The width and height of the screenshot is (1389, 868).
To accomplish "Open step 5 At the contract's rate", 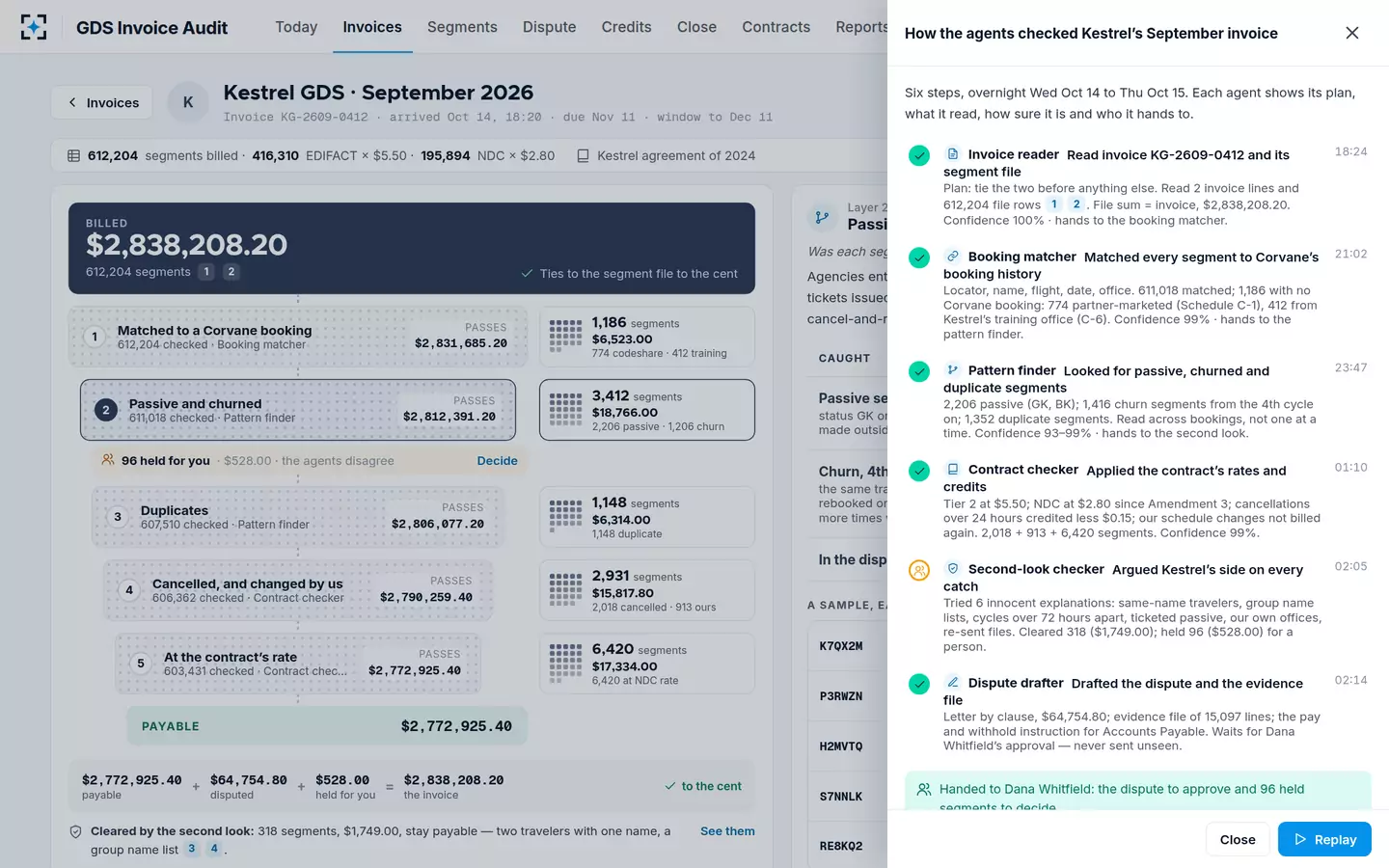I will [298, 664].
